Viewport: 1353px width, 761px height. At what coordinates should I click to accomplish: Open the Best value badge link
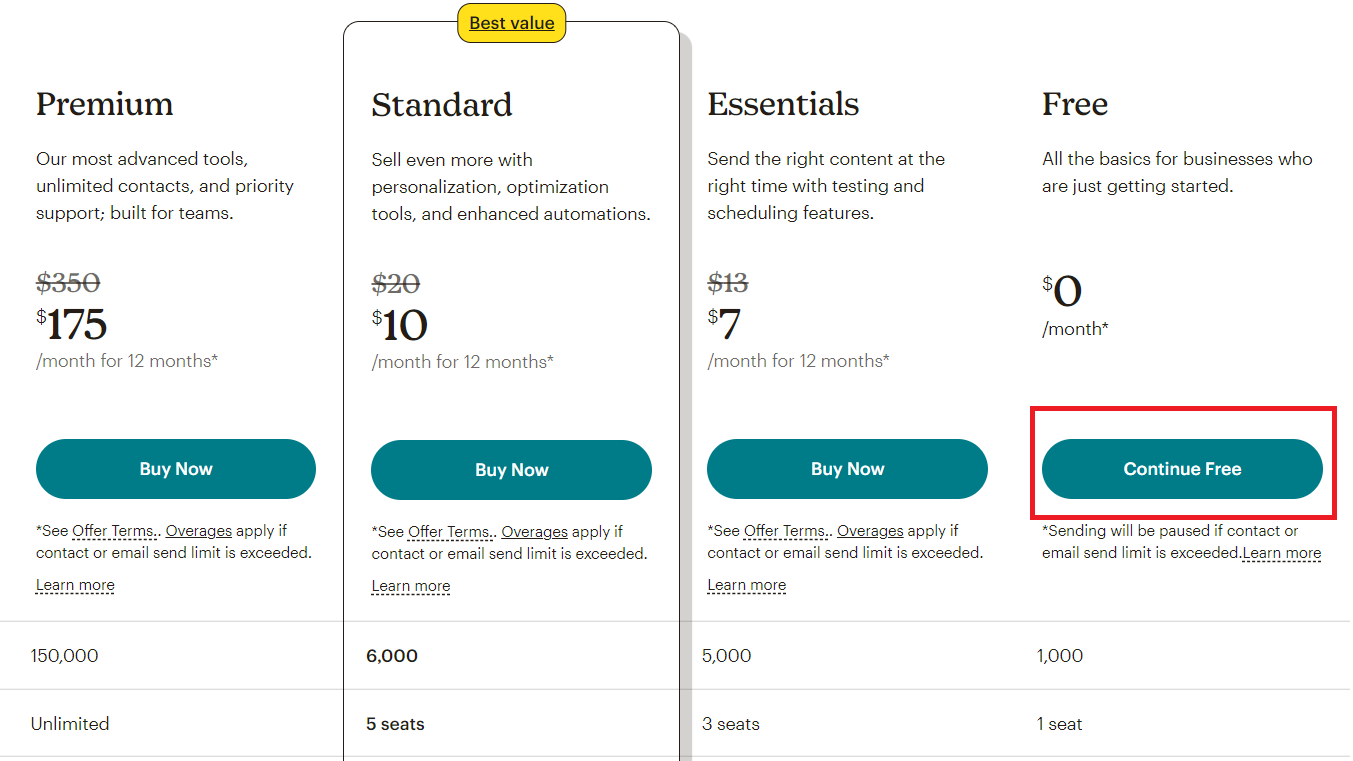tap(512, 23)
